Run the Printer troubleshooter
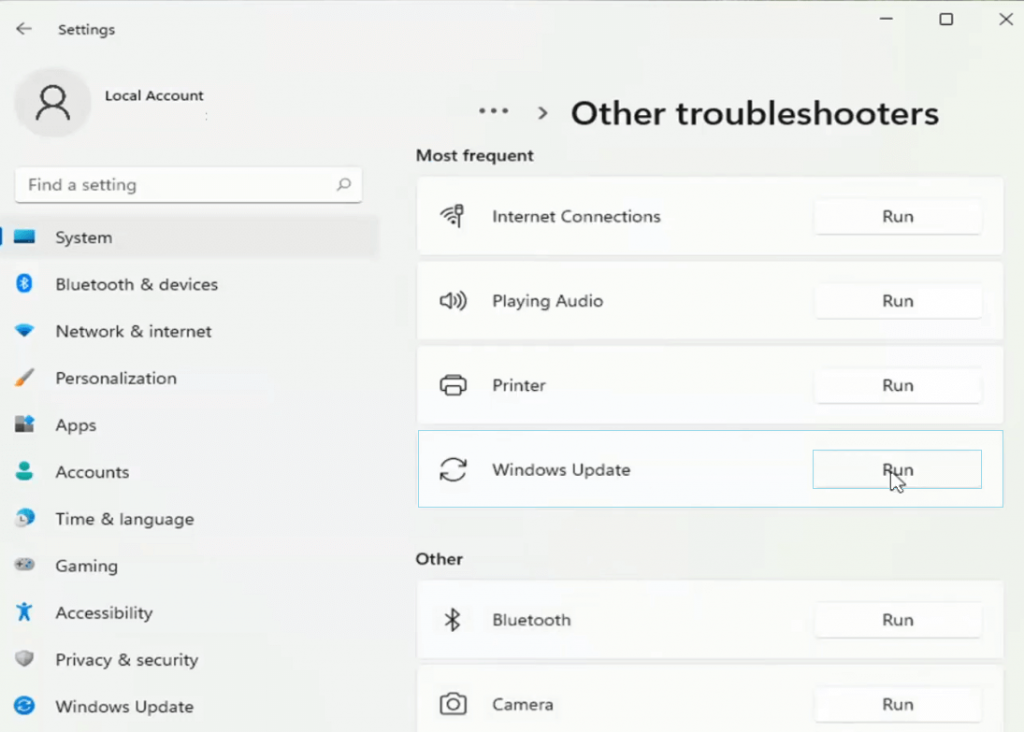 (897, 386)
